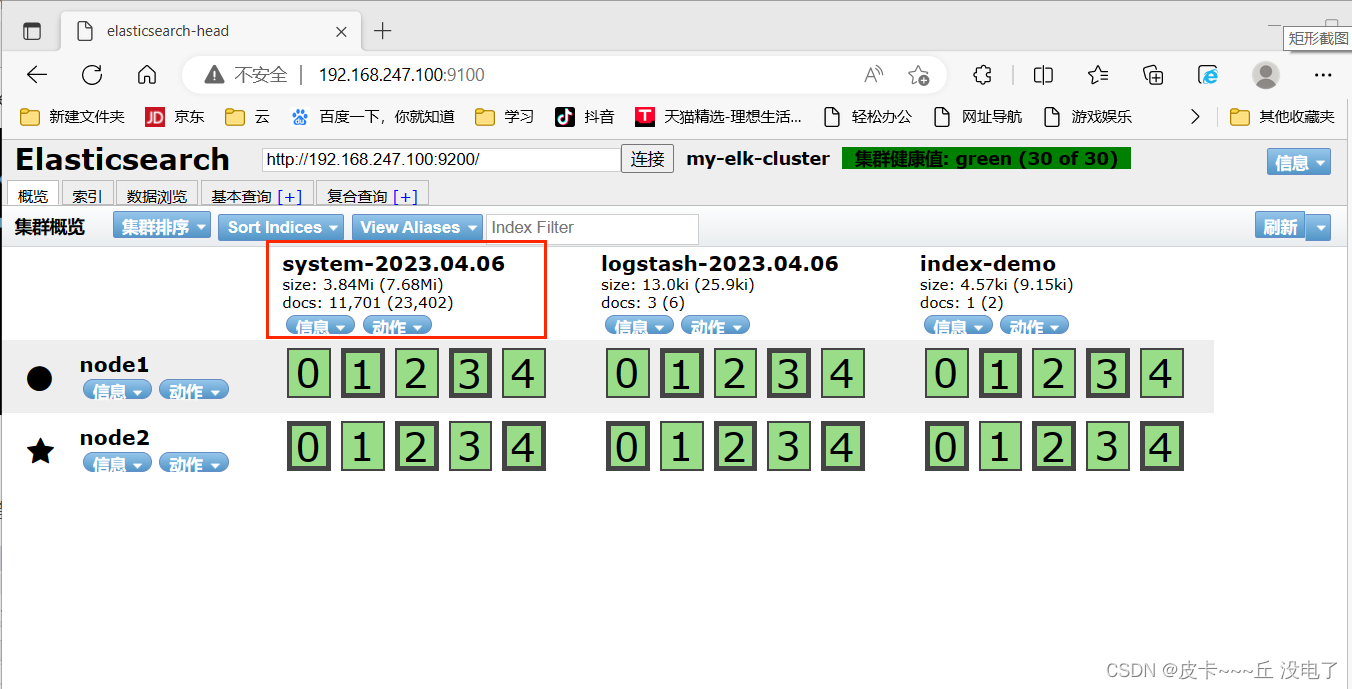Open 信息 dropdown for system-2023.04.06
Viewport: 1352px width, 689px height.
tap(320, 326)
